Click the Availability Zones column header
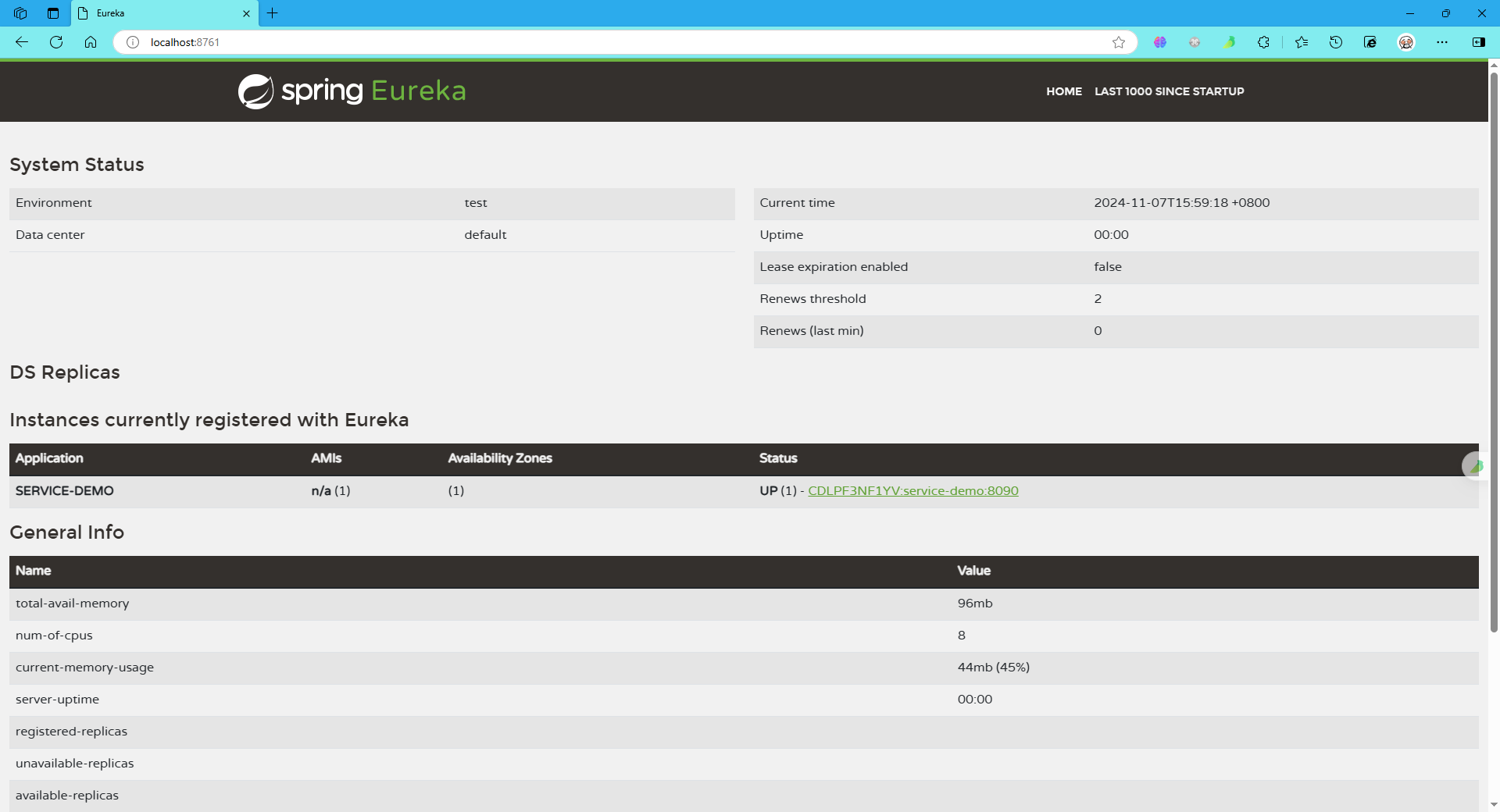Viewport: 1500px width, 812px height. [x=500, y=458]
